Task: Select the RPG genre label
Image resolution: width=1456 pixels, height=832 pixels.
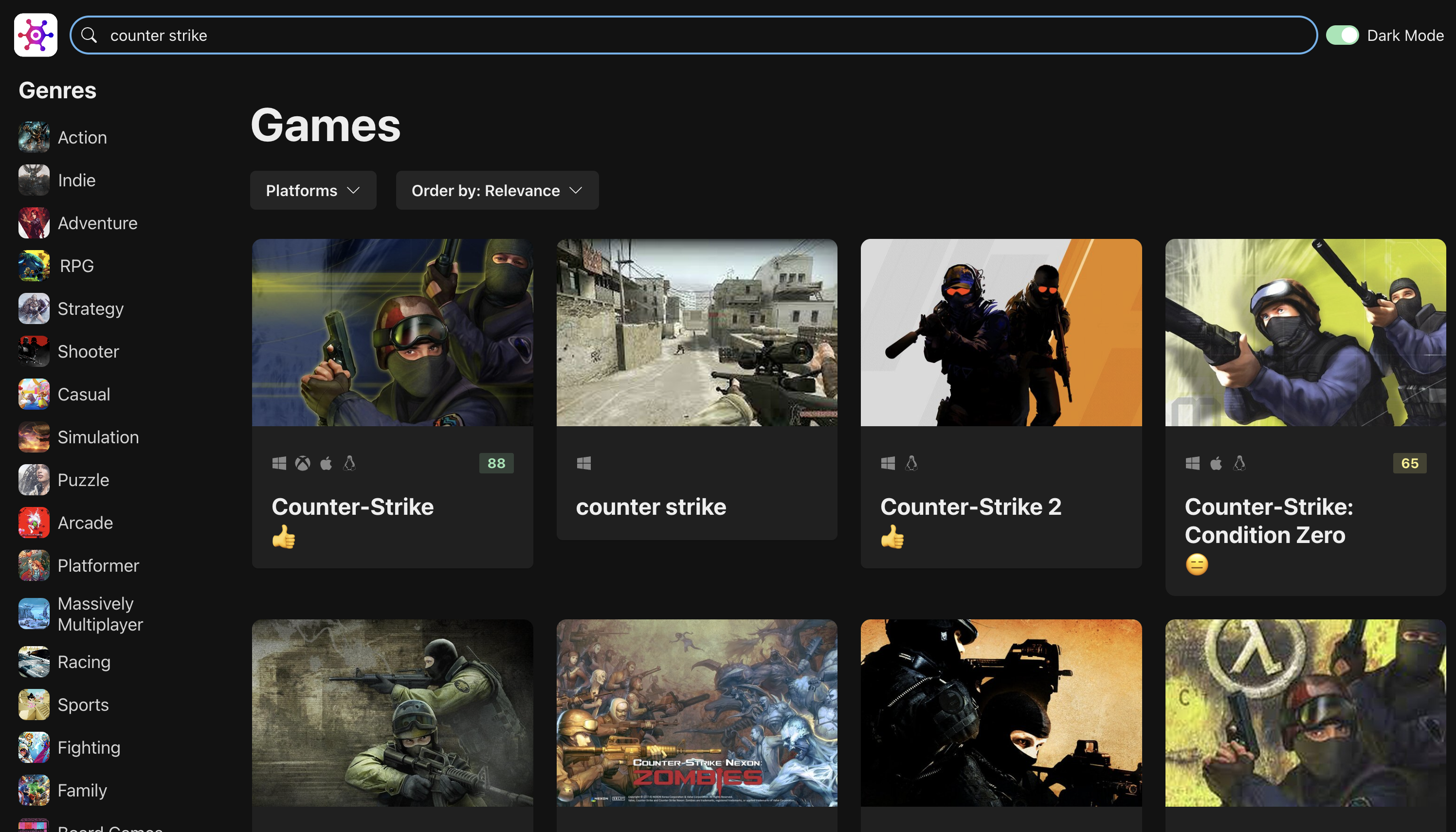Action: [x=76, y=266]
